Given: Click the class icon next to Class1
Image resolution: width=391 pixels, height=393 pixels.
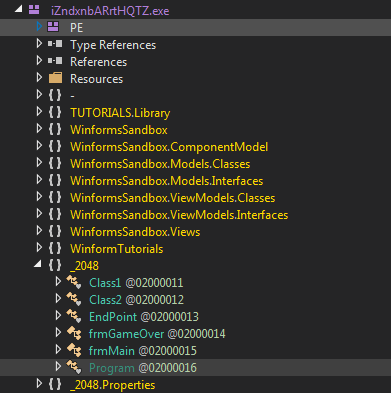Looking at the screenshot, I should coord(74,282).
